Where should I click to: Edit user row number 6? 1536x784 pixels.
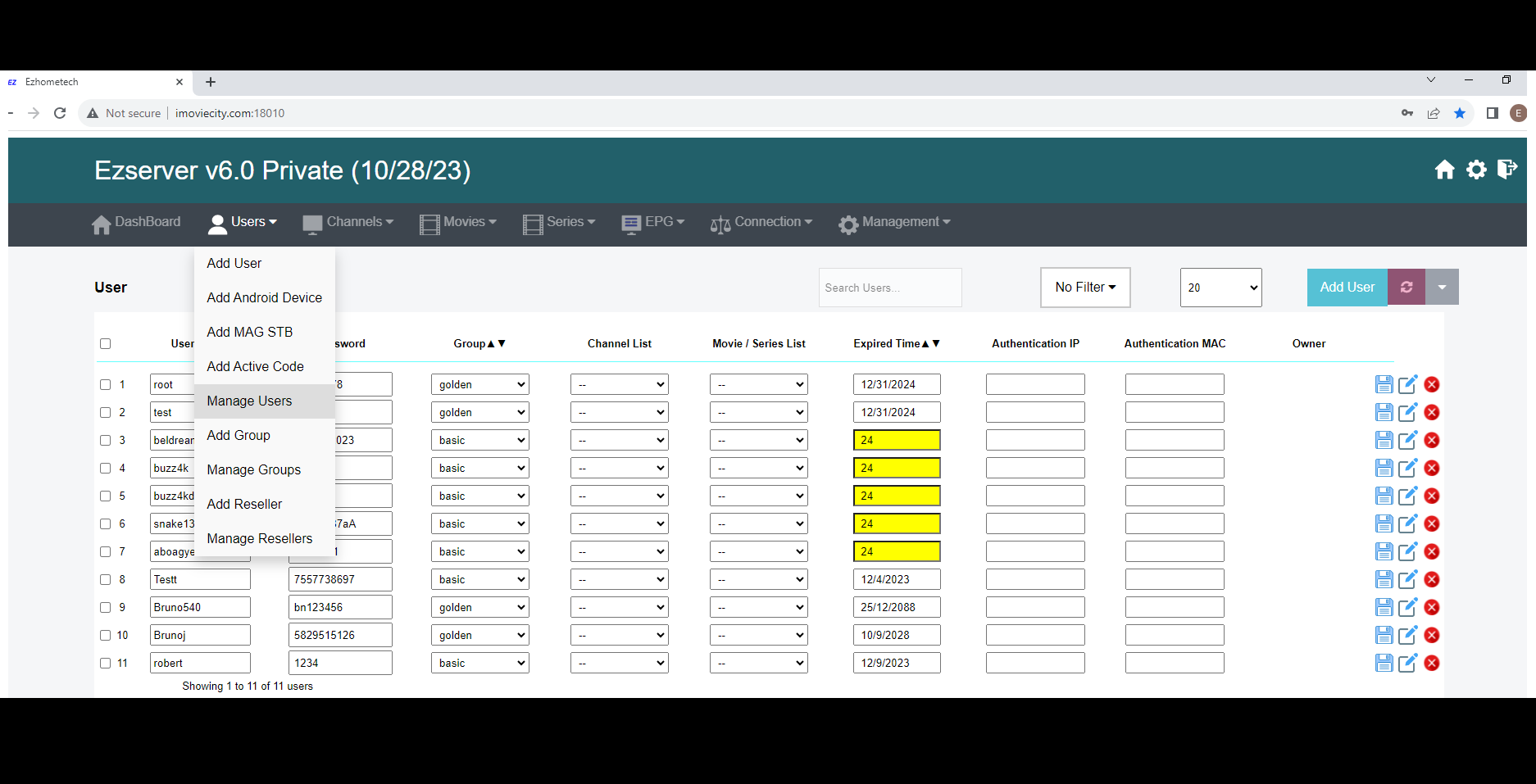1408,523
